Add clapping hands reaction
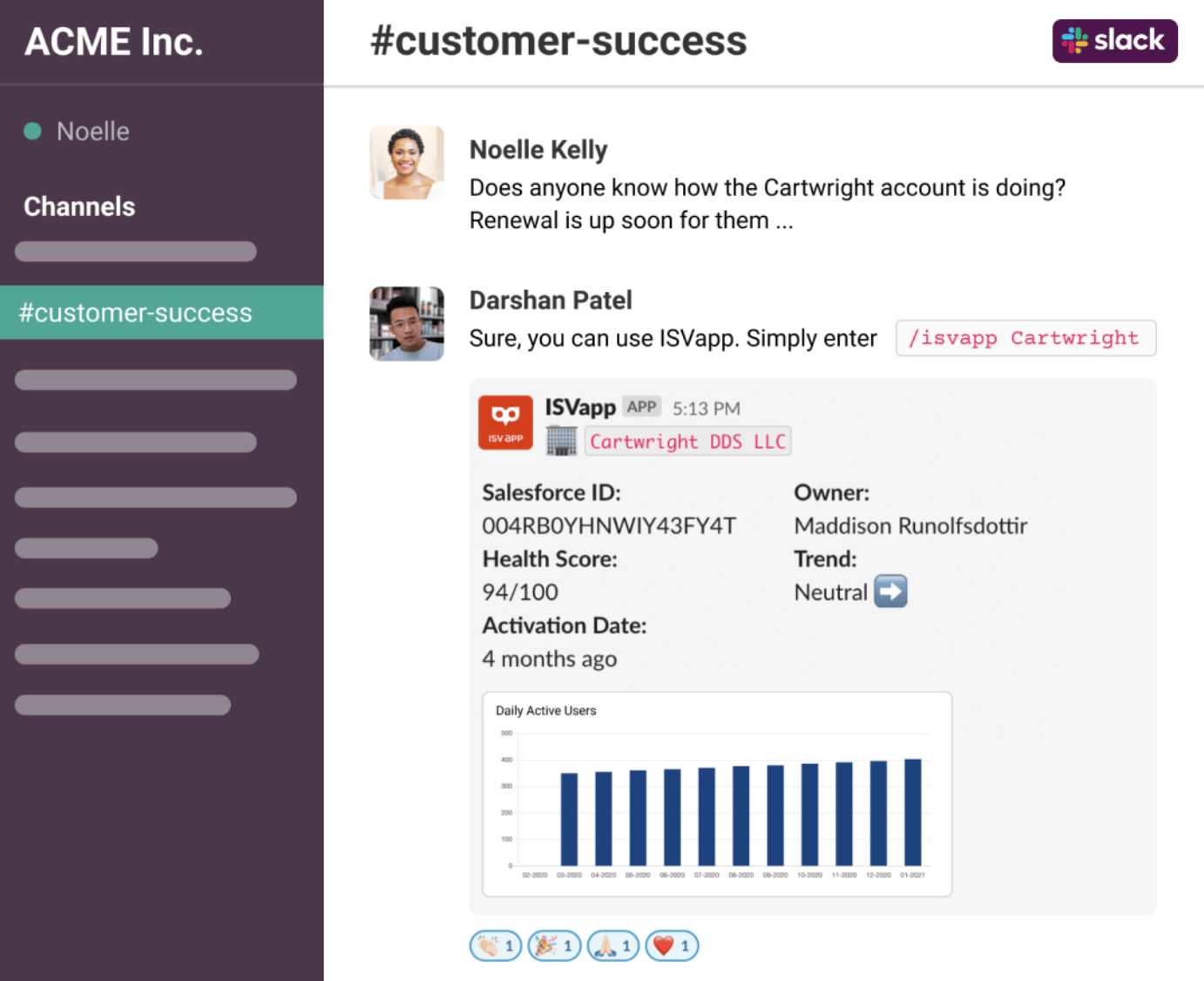Image resolution: width=1204 pixels, height=981 pixels. pyautogui.click(x=496, y=946)
